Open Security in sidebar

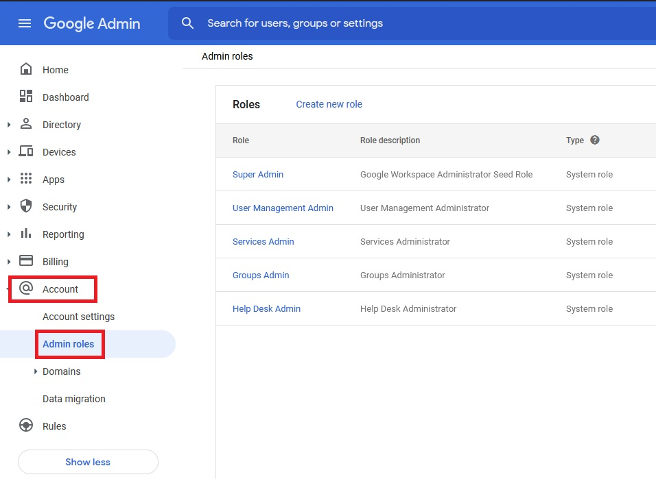(x=59, y=207)
